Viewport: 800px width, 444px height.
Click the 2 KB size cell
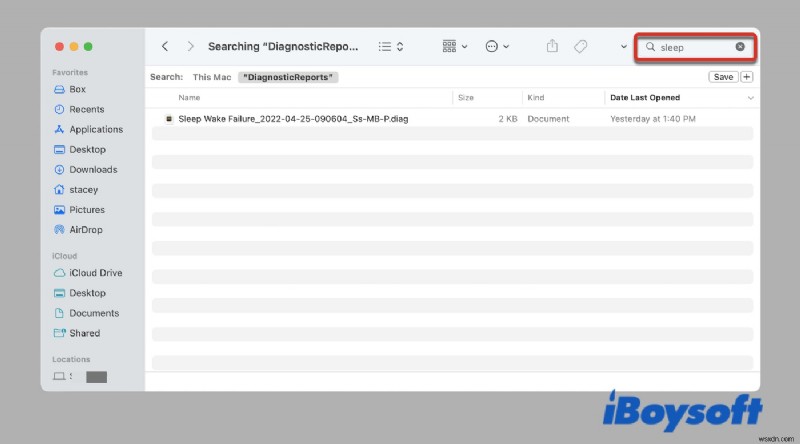click(x=508, y=119)
